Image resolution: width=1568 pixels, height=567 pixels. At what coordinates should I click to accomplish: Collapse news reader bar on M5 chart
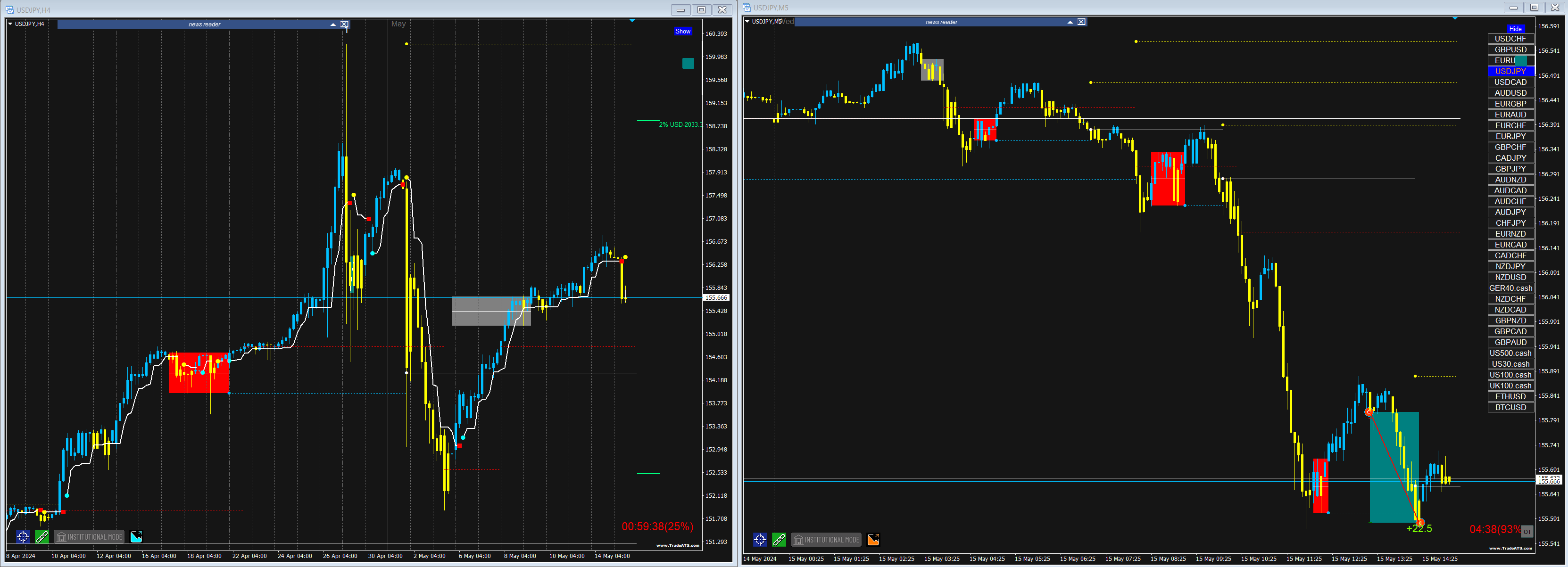pyautogui.click(x=1070, y=22)
